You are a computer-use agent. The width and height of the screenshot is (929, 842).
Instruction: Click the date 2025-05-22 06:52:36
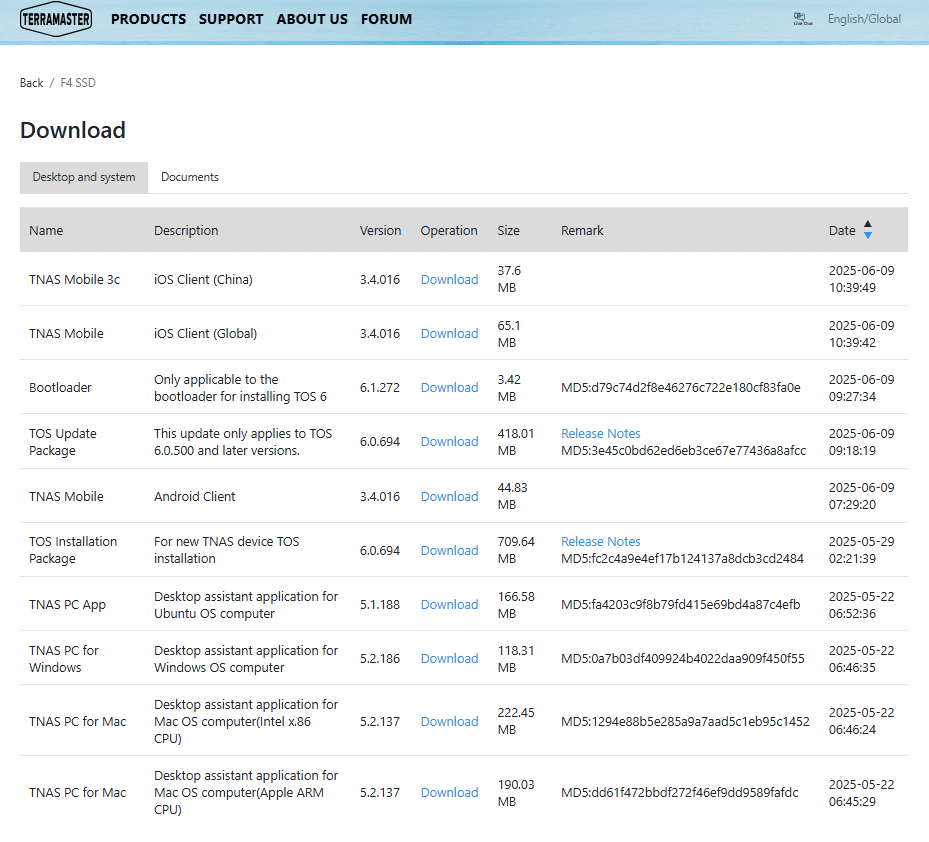(x=861, y=605)
